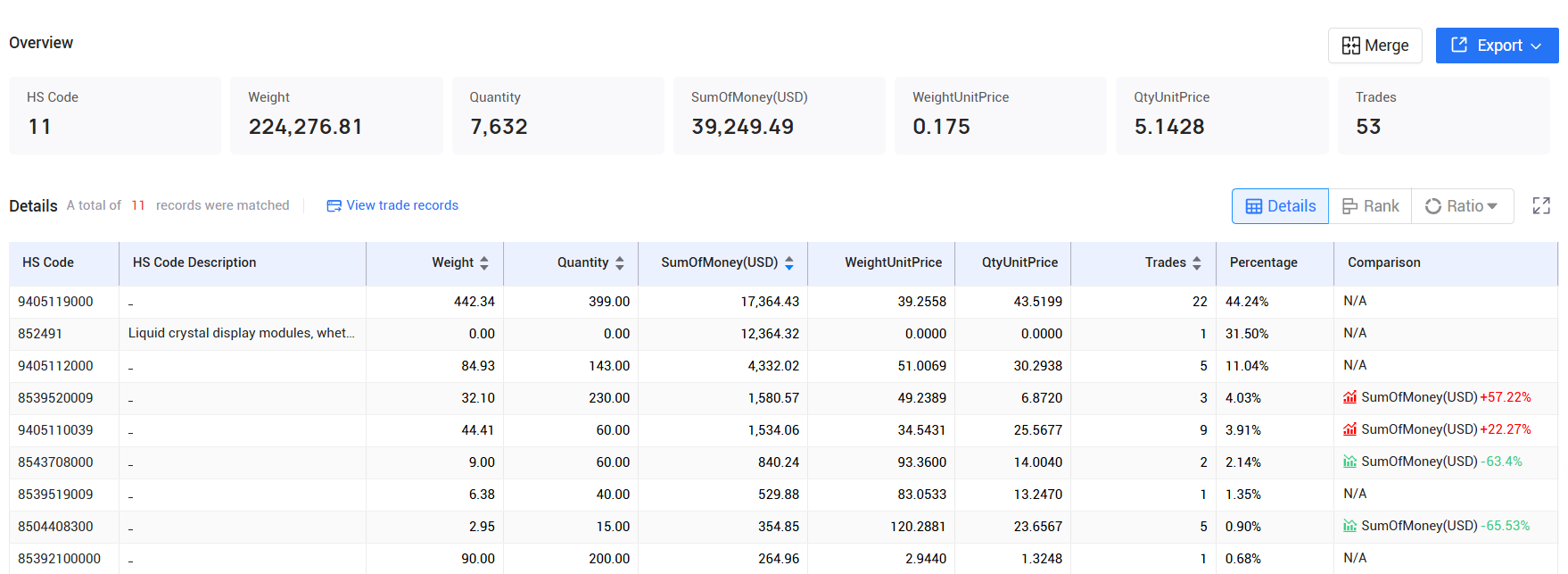Click the +57.22% comparison value
1568x574 pixels.
pos(1506,397)
